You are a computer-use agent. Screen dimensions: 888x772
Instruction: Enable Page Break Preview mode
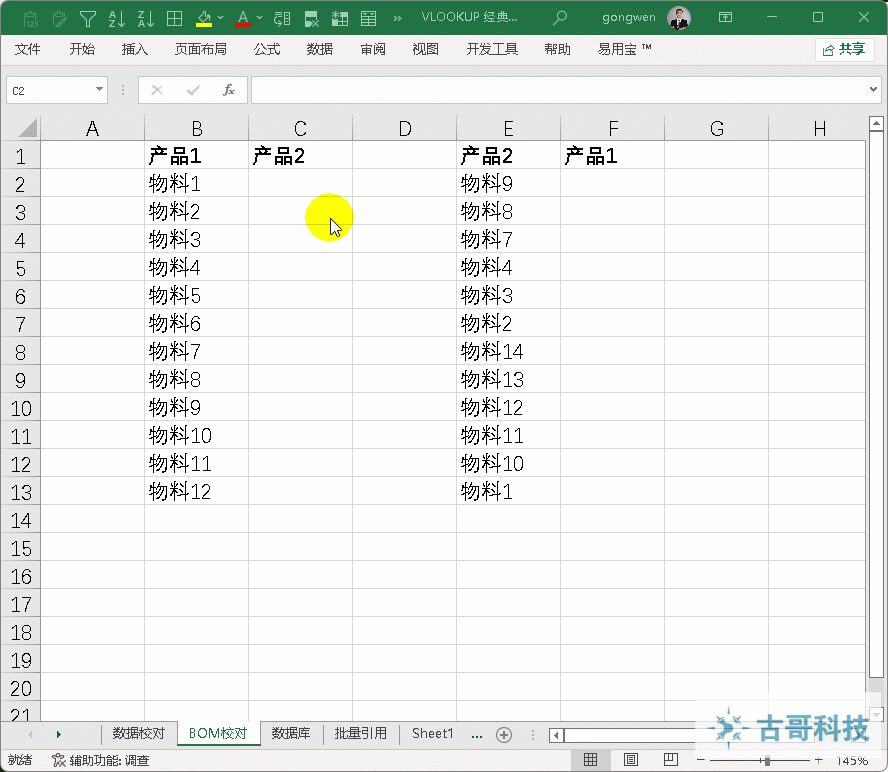(x=670, y=759)
